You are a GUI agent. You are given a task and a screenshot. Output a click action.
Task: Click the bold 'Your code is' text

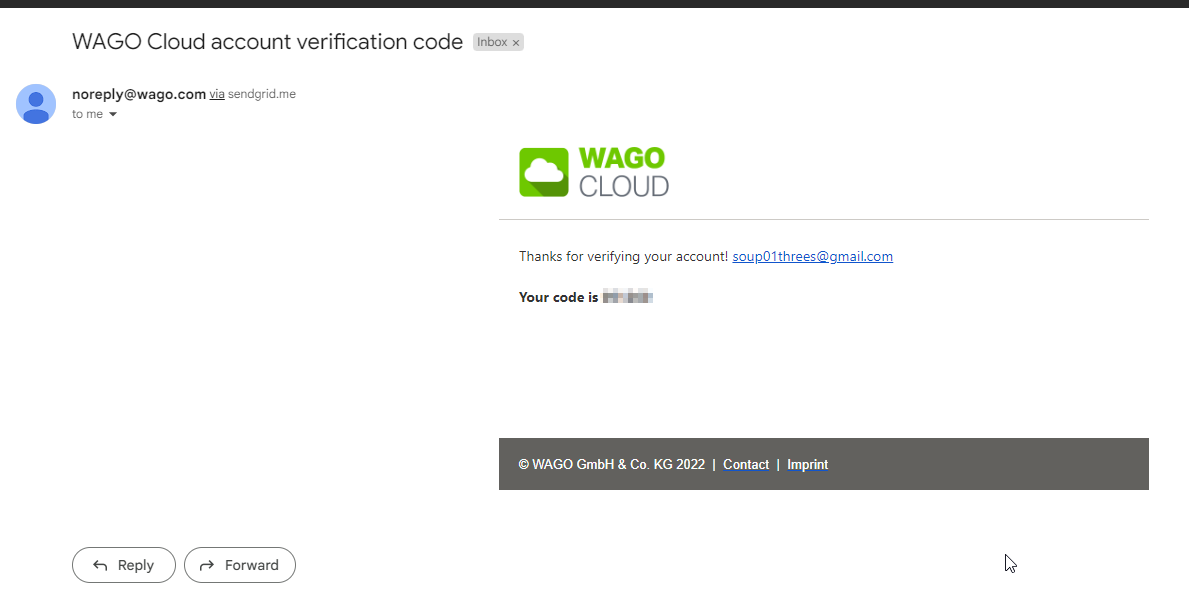point(559,297)
